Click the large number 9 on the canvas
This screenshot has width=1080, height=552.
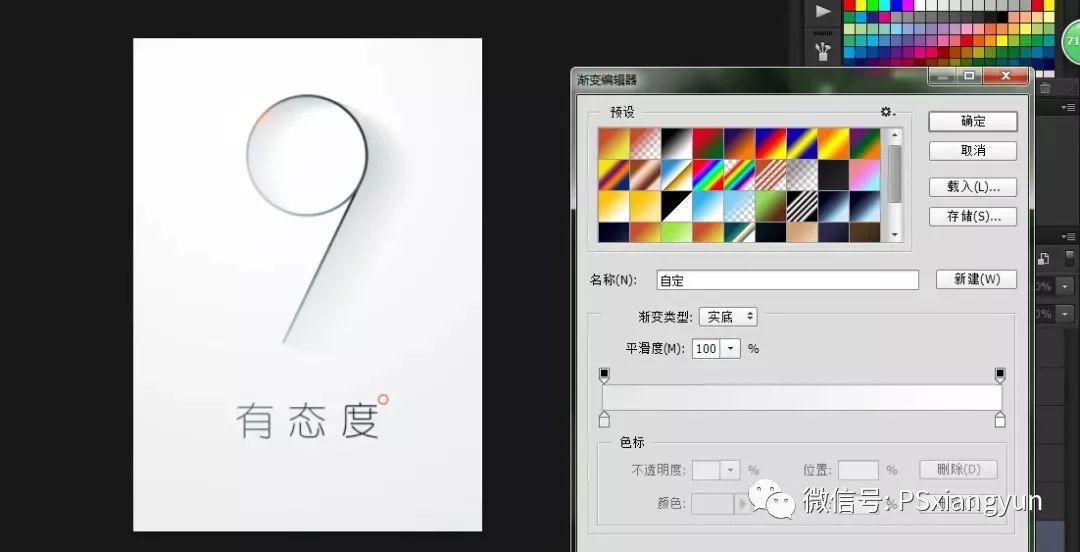(x=308, y=219)
